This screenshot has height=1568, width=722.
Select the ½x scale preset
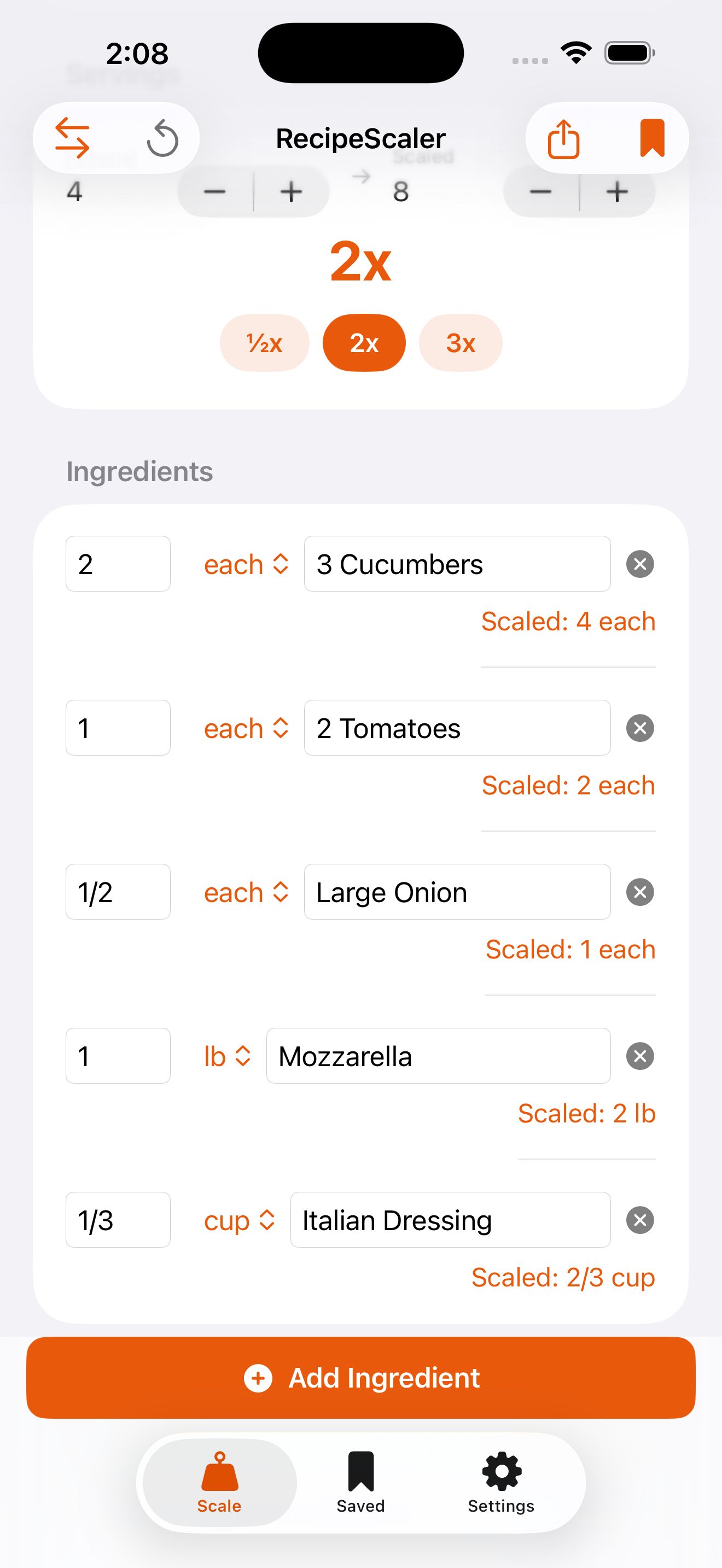pos(264,343)
